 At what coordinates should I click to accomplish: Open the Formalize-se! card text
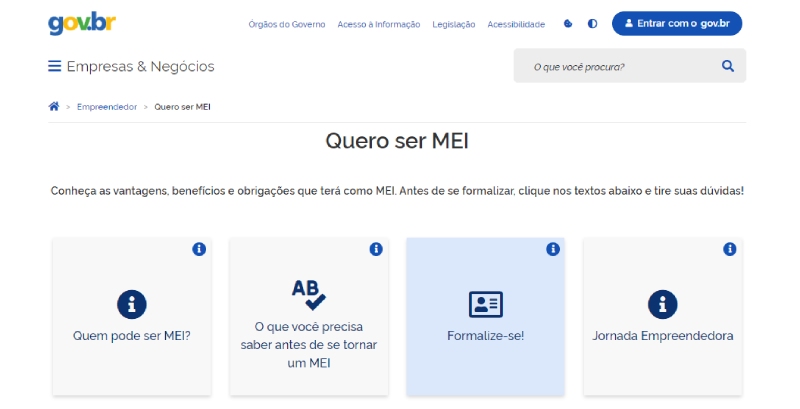coord(486,336)
